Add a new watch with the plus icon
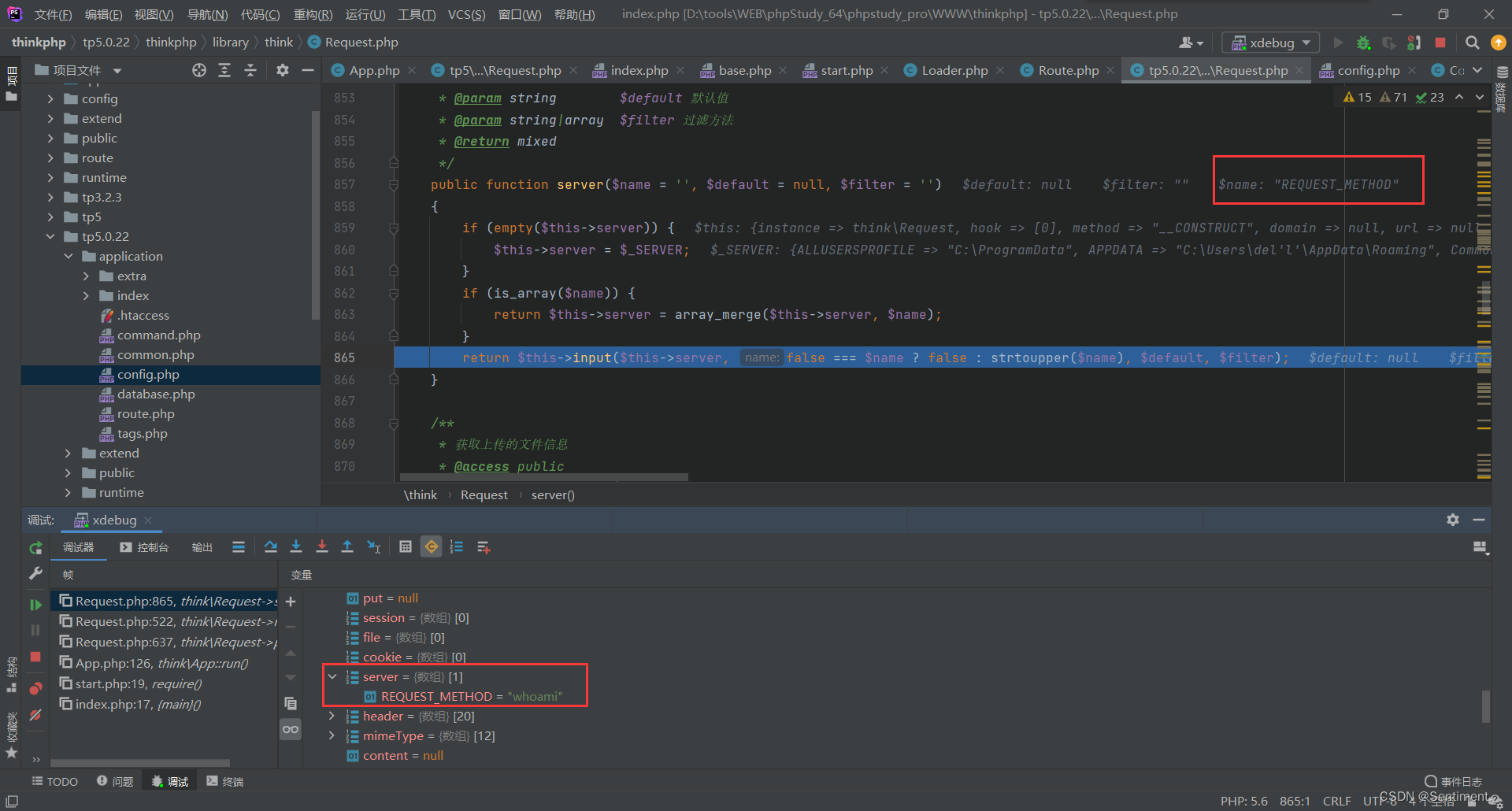 [x=291, y=602]
